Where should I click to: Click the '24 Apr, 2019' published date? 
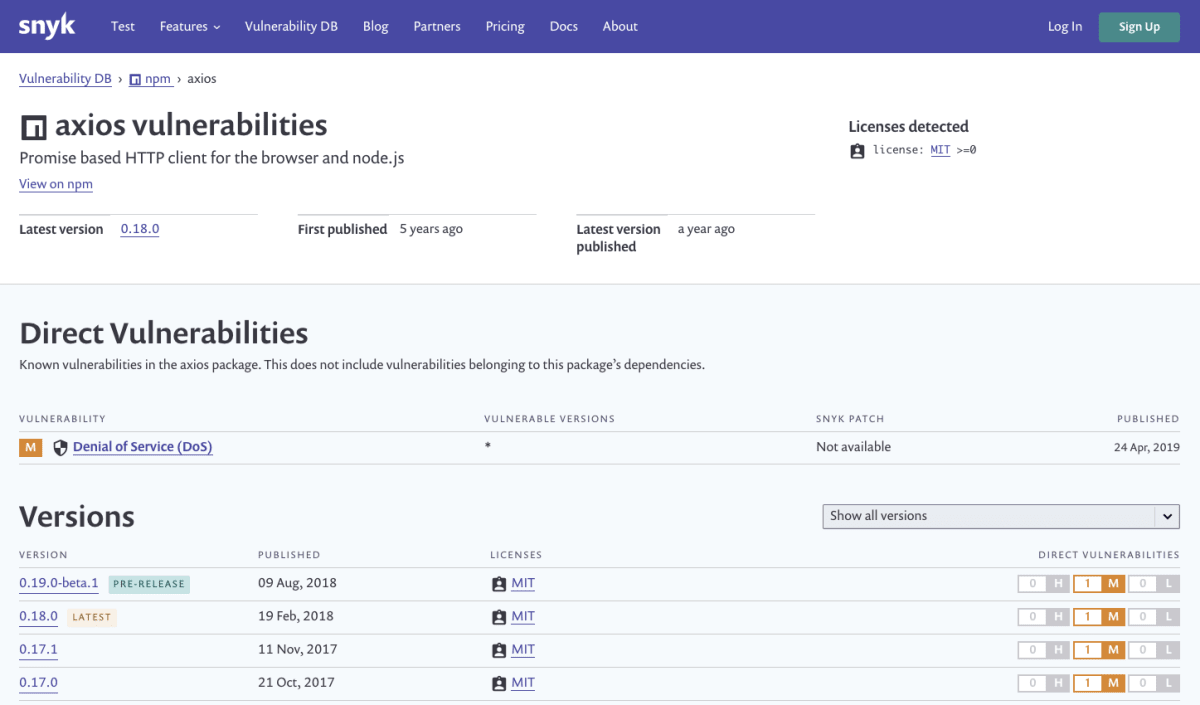point(1146,447)
